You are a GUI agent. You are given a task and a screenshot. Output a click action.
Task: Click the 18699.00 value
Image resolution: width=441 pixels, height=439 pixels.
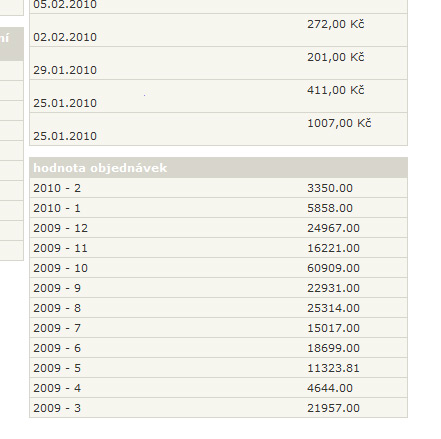[x=333, y=348]
